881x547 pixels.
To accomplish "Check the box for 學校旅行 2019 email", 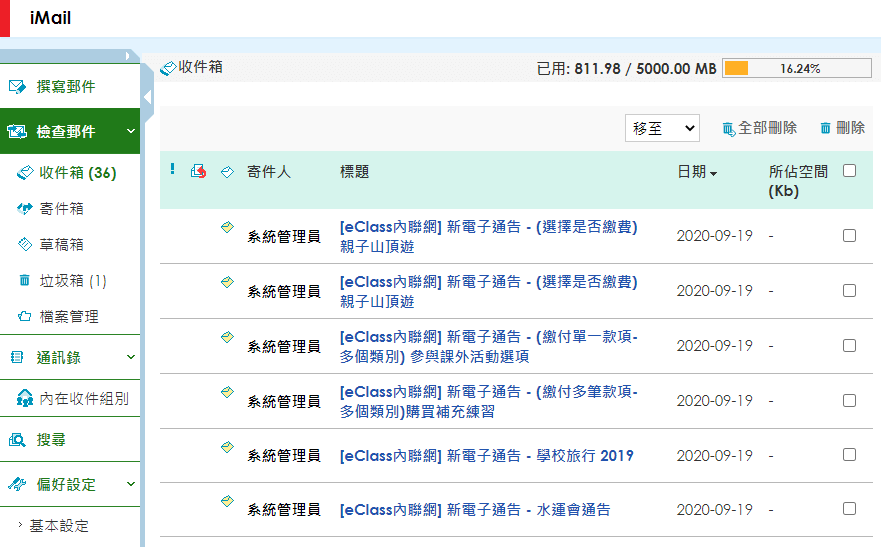I will [849, 455].
